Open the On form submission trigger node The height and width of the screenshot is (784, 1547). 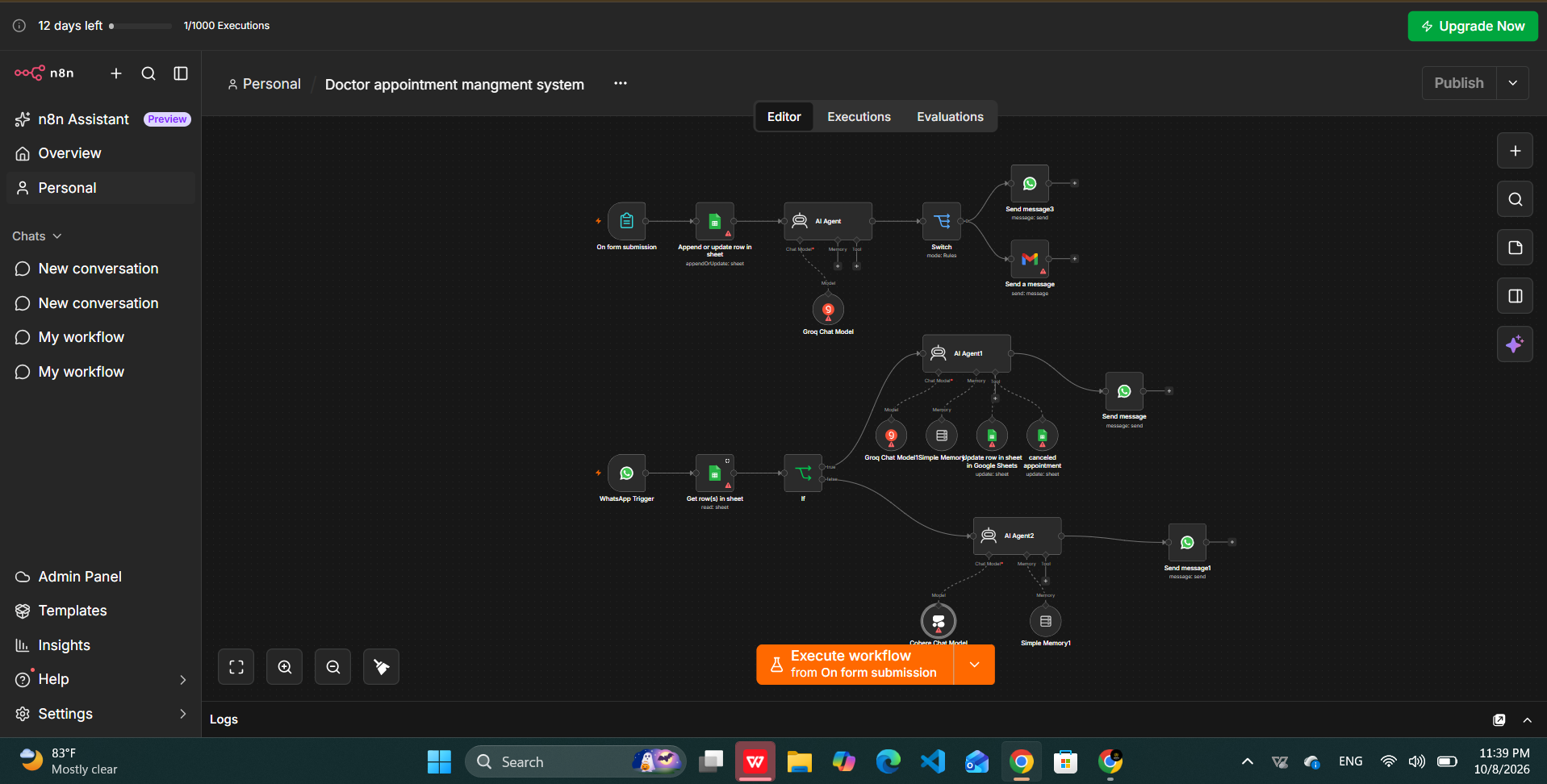pos(626,221)
